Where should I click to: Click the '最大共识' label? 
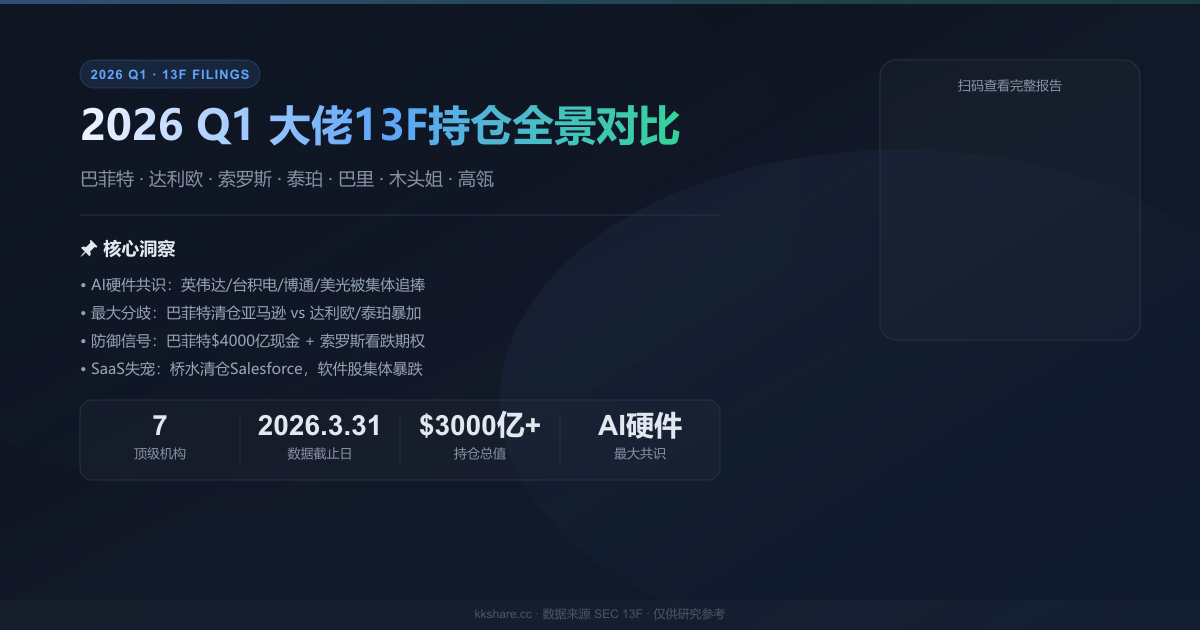click(x=640, y=454)
